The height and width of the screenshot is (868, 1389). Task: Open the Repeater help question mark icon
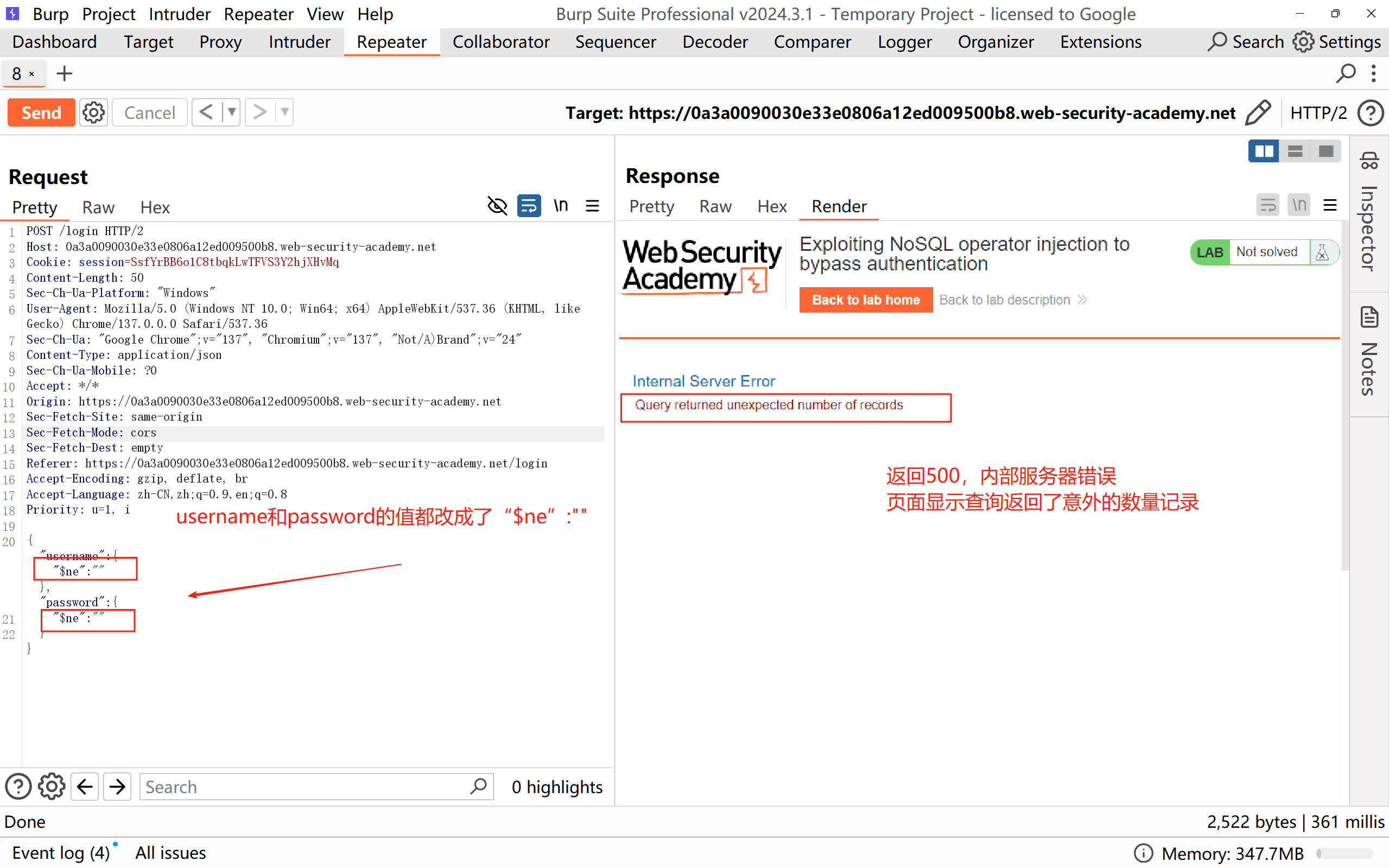[1371, 112]
